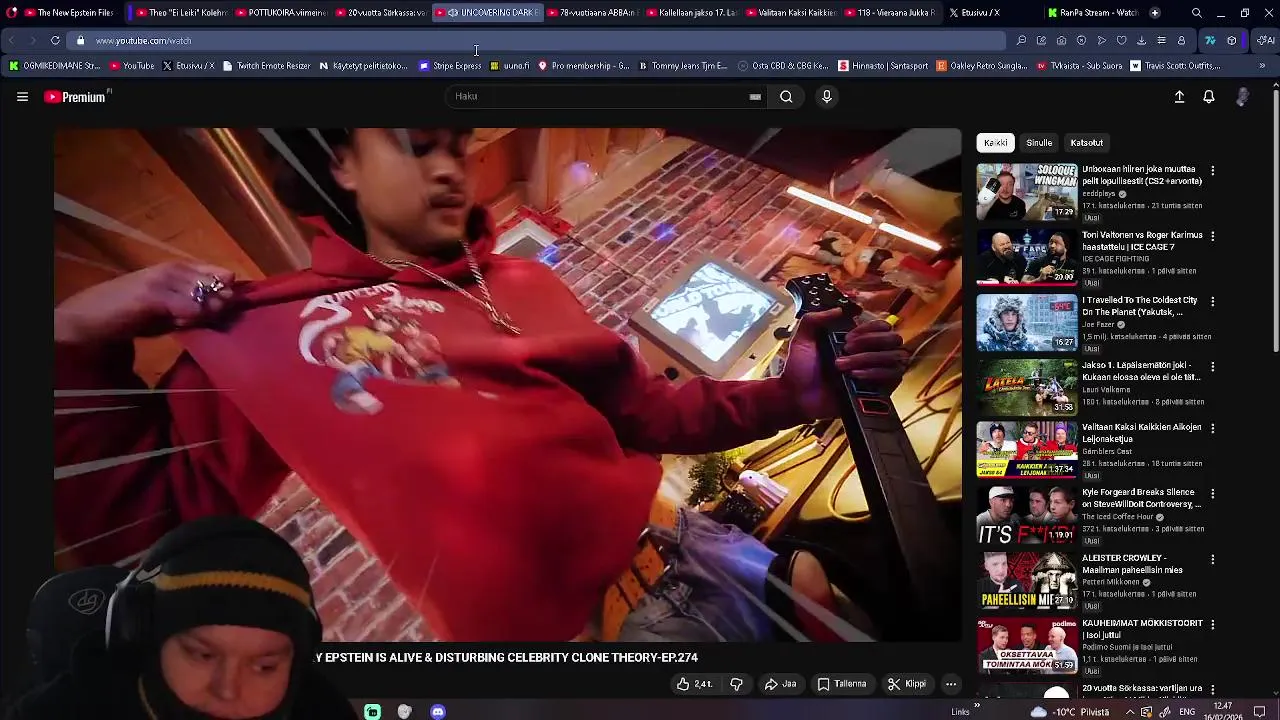Switch to Kalliellaan jakso 17 tab
1280x720 pixels.
tap(692, 13)
